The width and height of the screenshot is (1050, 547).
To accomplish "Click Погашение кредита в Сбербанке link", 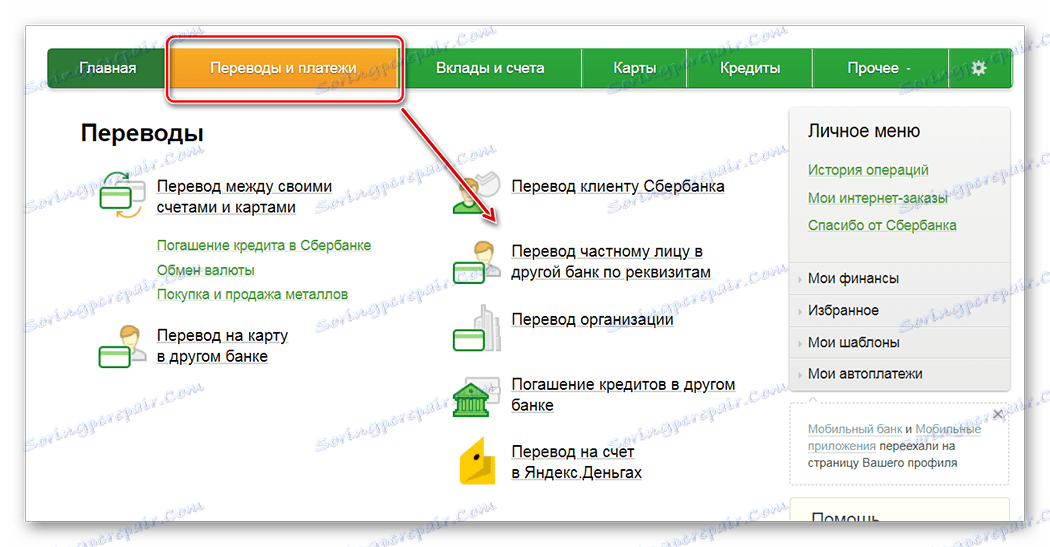I will (x=264, y=246).
